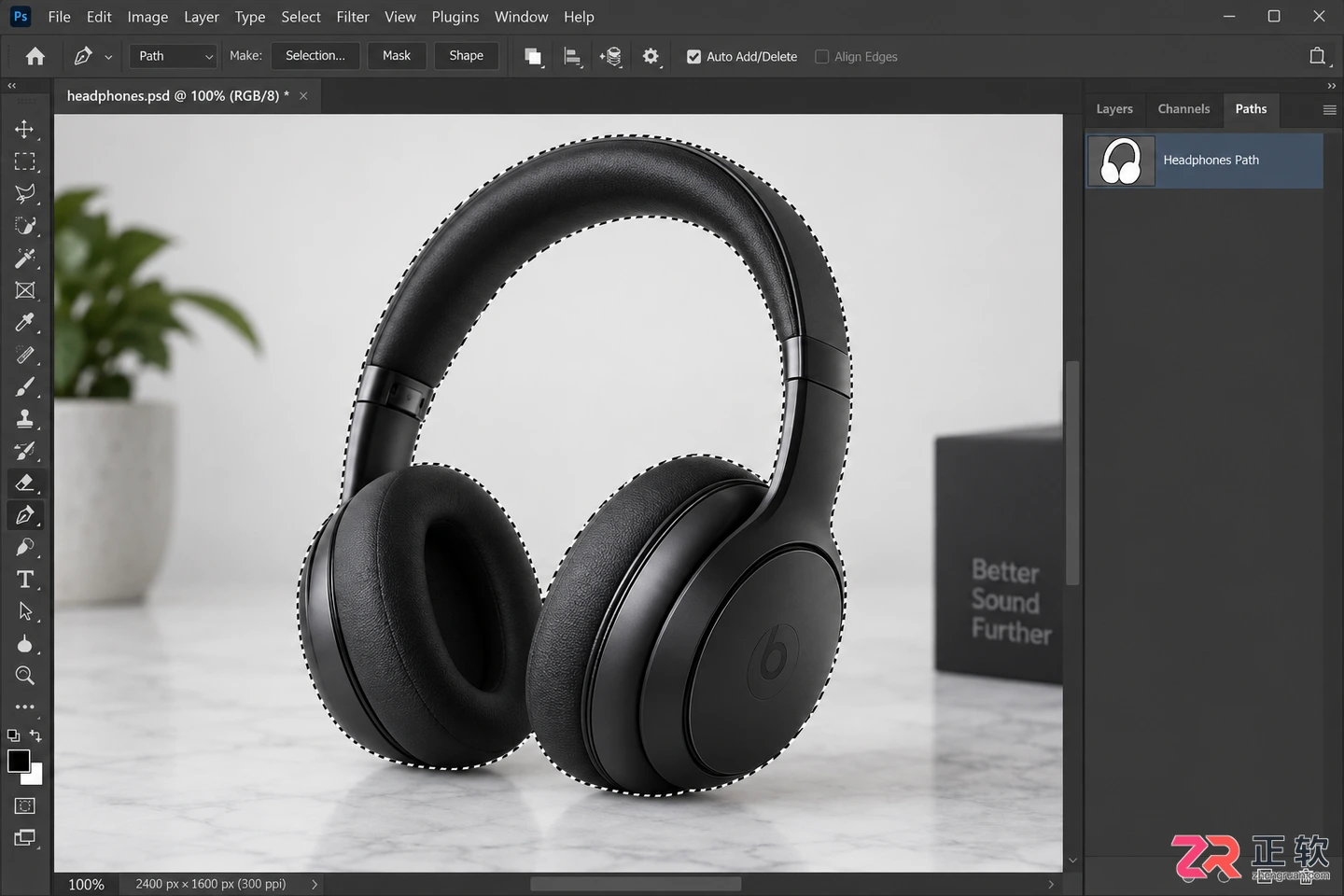Select the Rectangular Marquee tool
Image resolution: width=1344 pixels, height=896 pixels.
click(24, 161)
